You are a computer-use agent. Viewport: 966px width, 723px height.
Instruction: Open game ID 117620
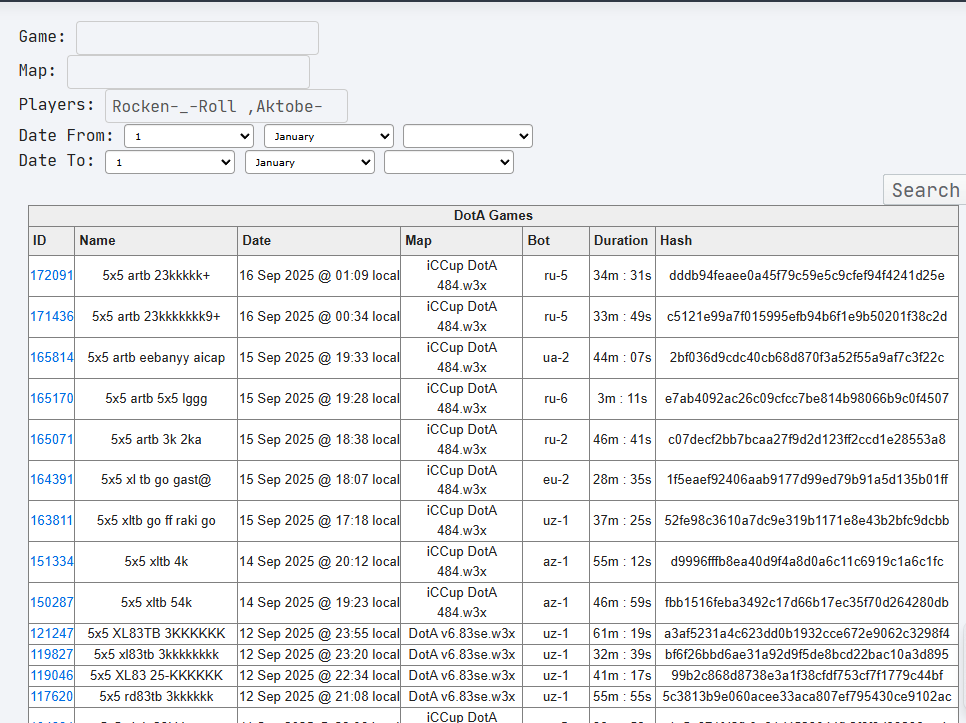[x=52, y=697]
